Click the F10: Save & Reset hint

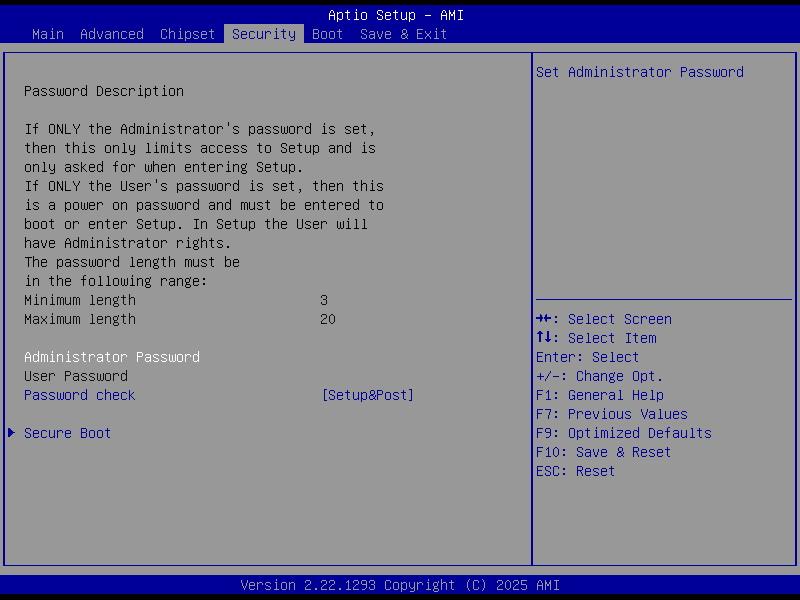point(604,452)
